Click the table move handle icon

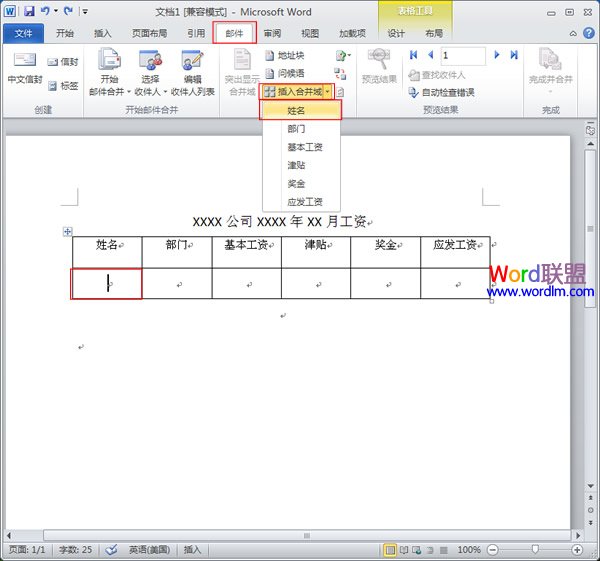(x=68, y=232)
